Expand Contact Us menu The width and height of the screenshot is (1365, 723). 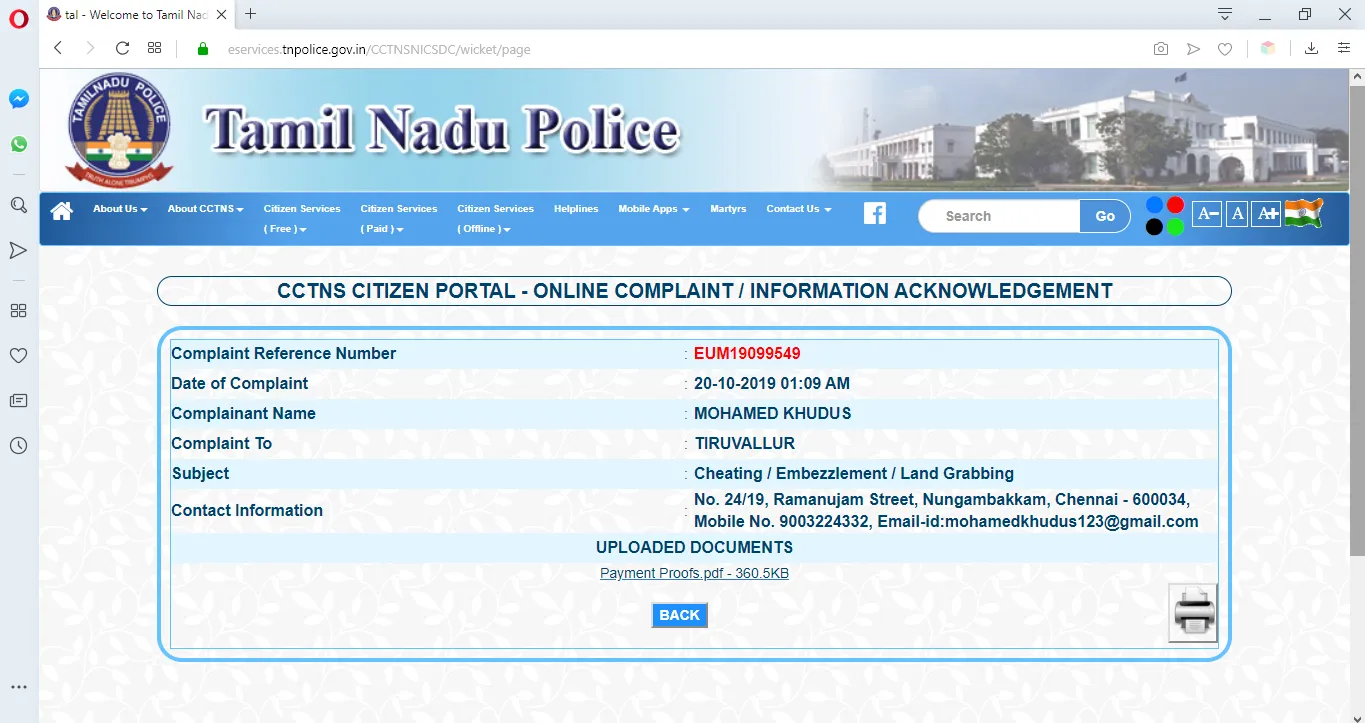(799, 209)
